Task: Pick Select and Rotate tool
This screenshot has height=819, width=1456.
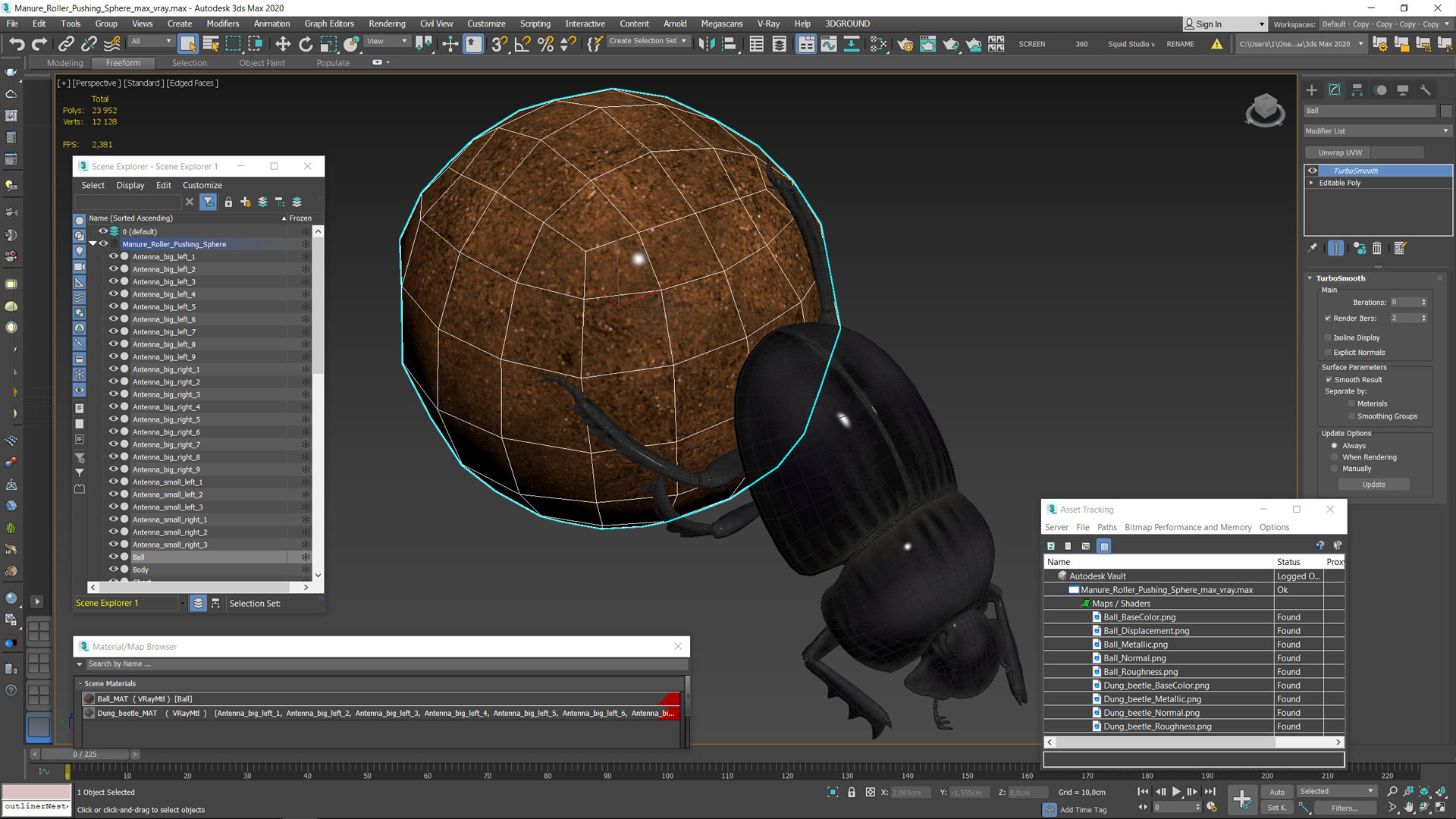Action: [306, 44]
